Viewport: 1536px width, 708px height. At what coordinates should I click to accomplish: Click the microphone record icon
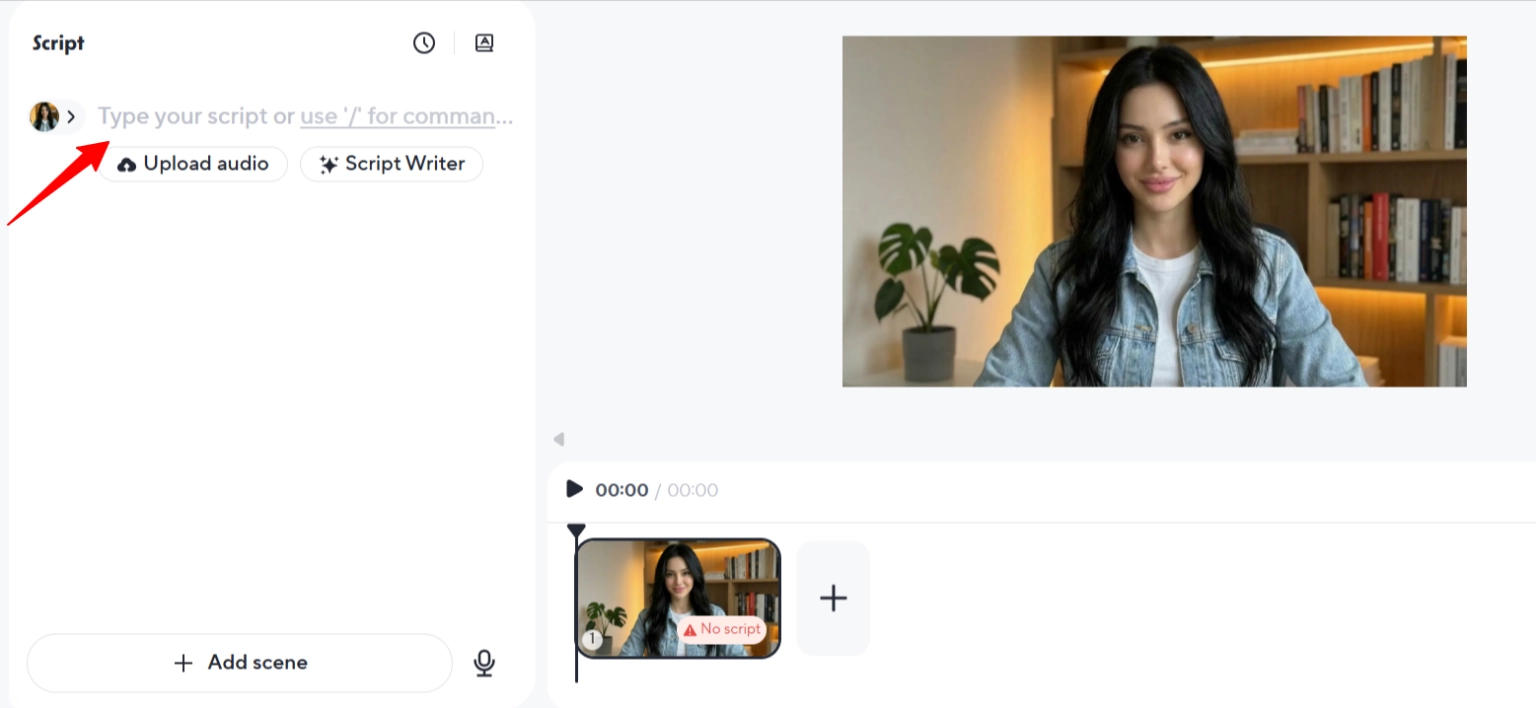(x=484, y=663)
